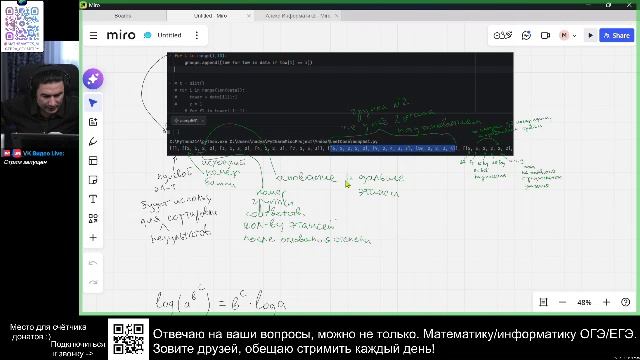Select the Pen drawing tool
The height and width of the screenshot is (360, 640).
coord(93,141)
